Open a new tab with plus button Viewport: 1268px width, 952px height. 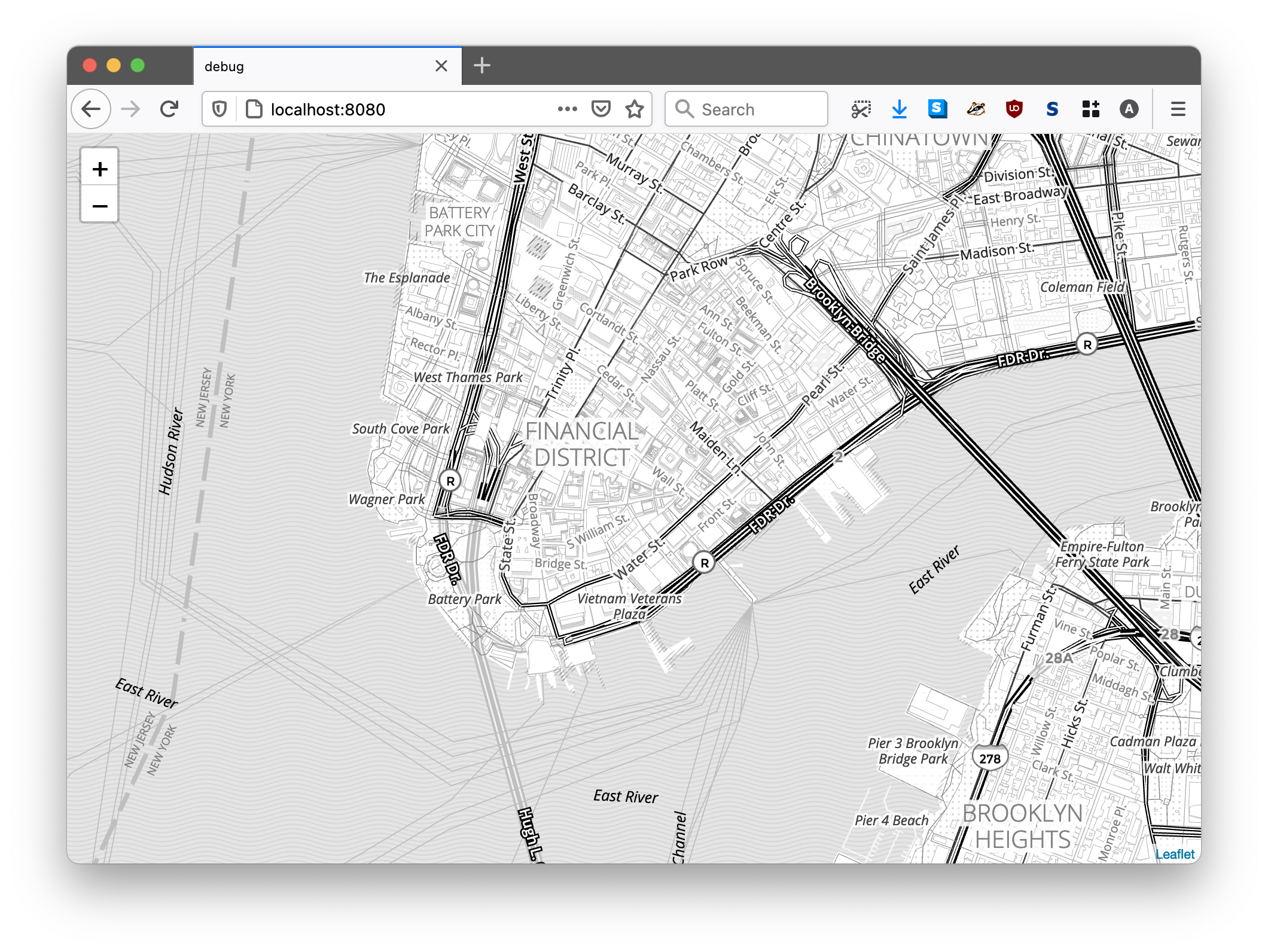(x=481, y=66)
